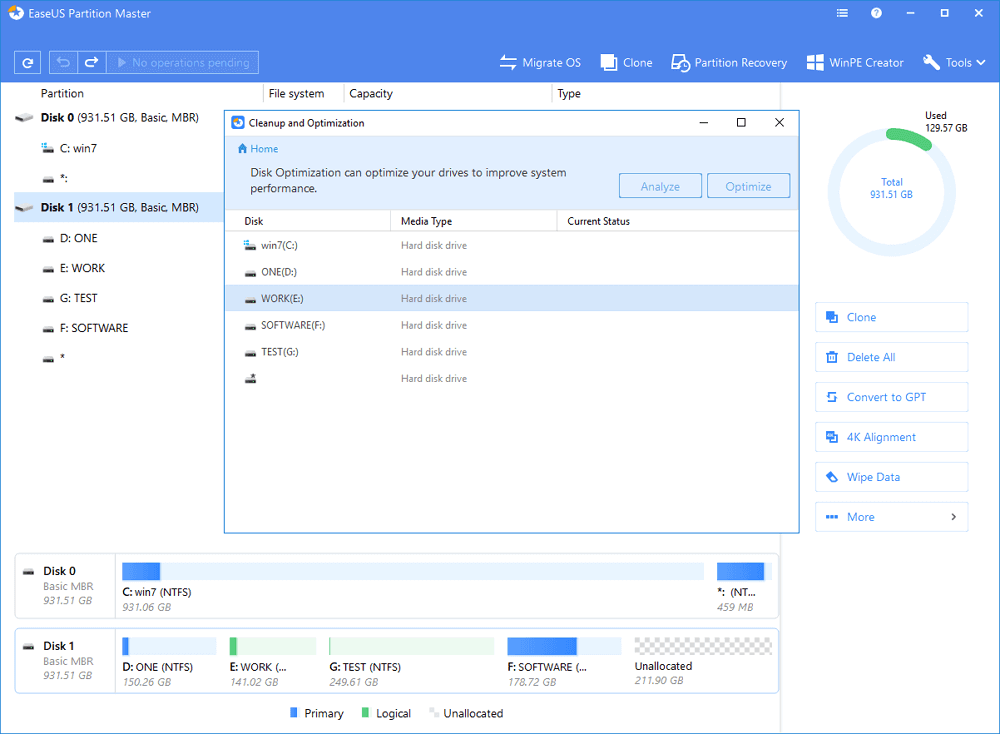Select the G: TEST partition row

tap(119, 298)
